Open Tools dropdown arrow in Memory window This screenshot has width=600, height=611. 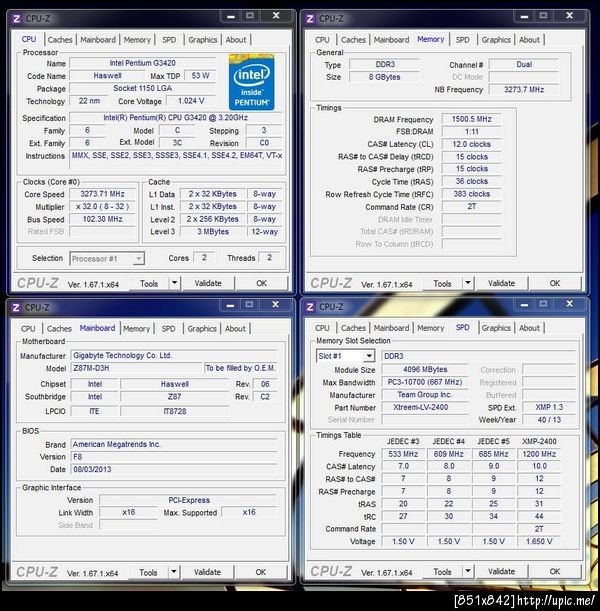pos(468,283)
